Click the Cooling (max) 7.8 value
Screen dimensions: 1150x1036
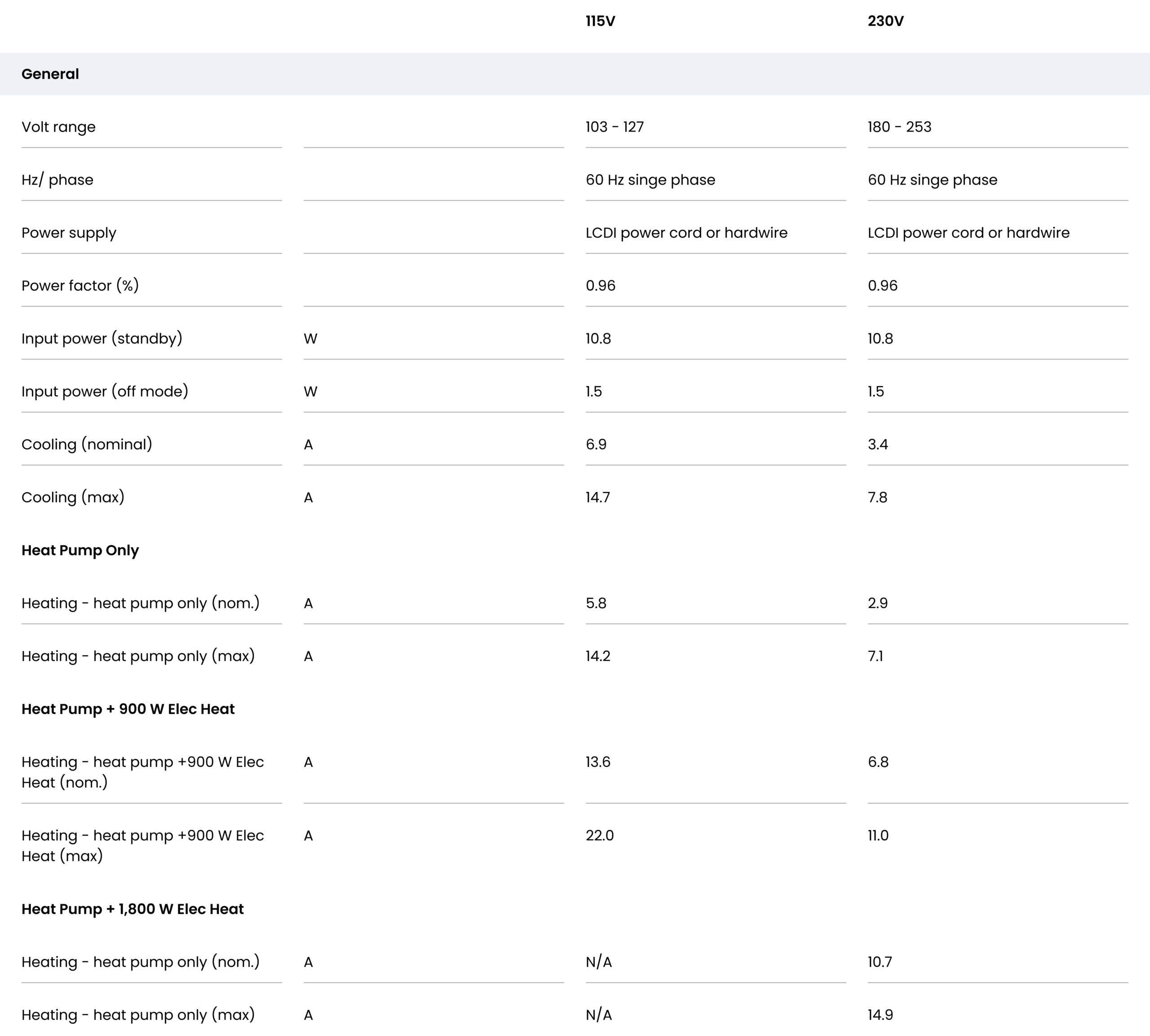point(877,497)
